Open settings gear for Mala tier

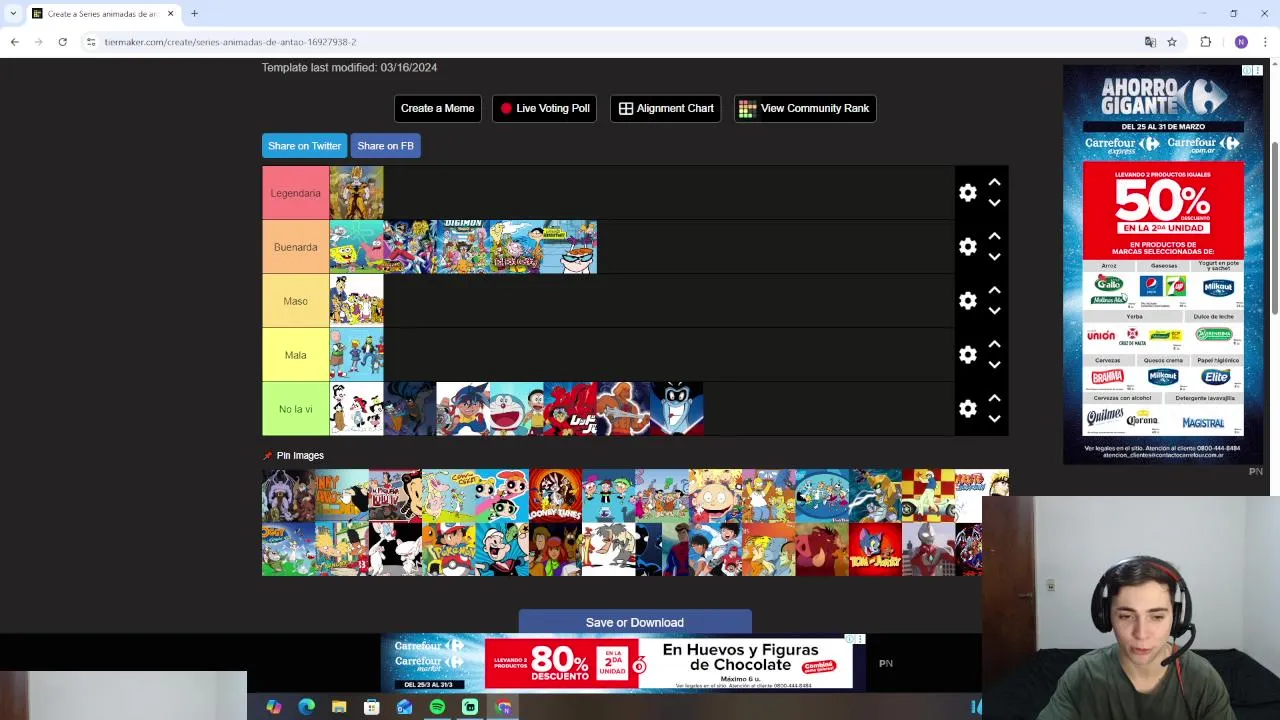point(967,355)
